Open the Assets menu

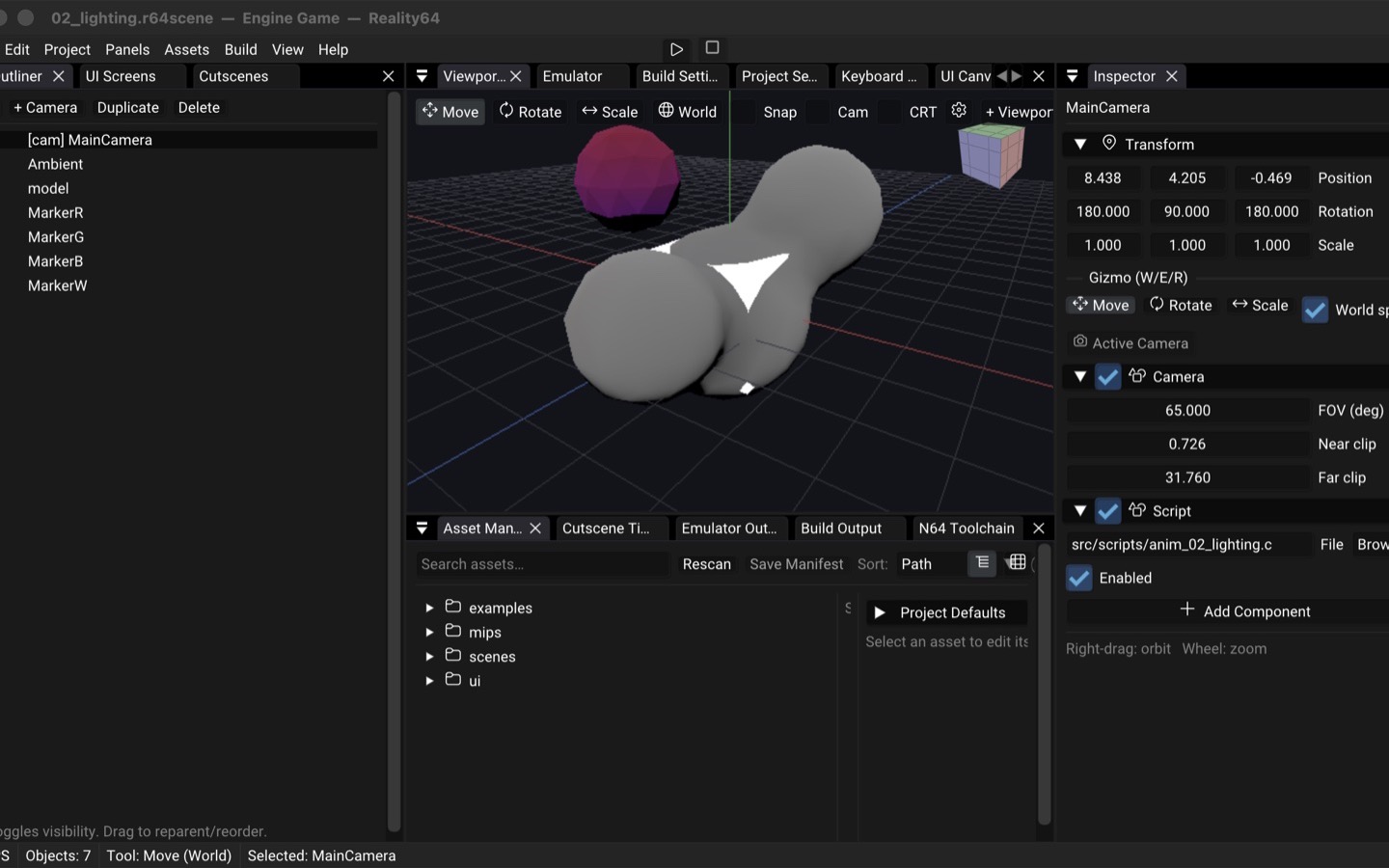coord(186,49)
